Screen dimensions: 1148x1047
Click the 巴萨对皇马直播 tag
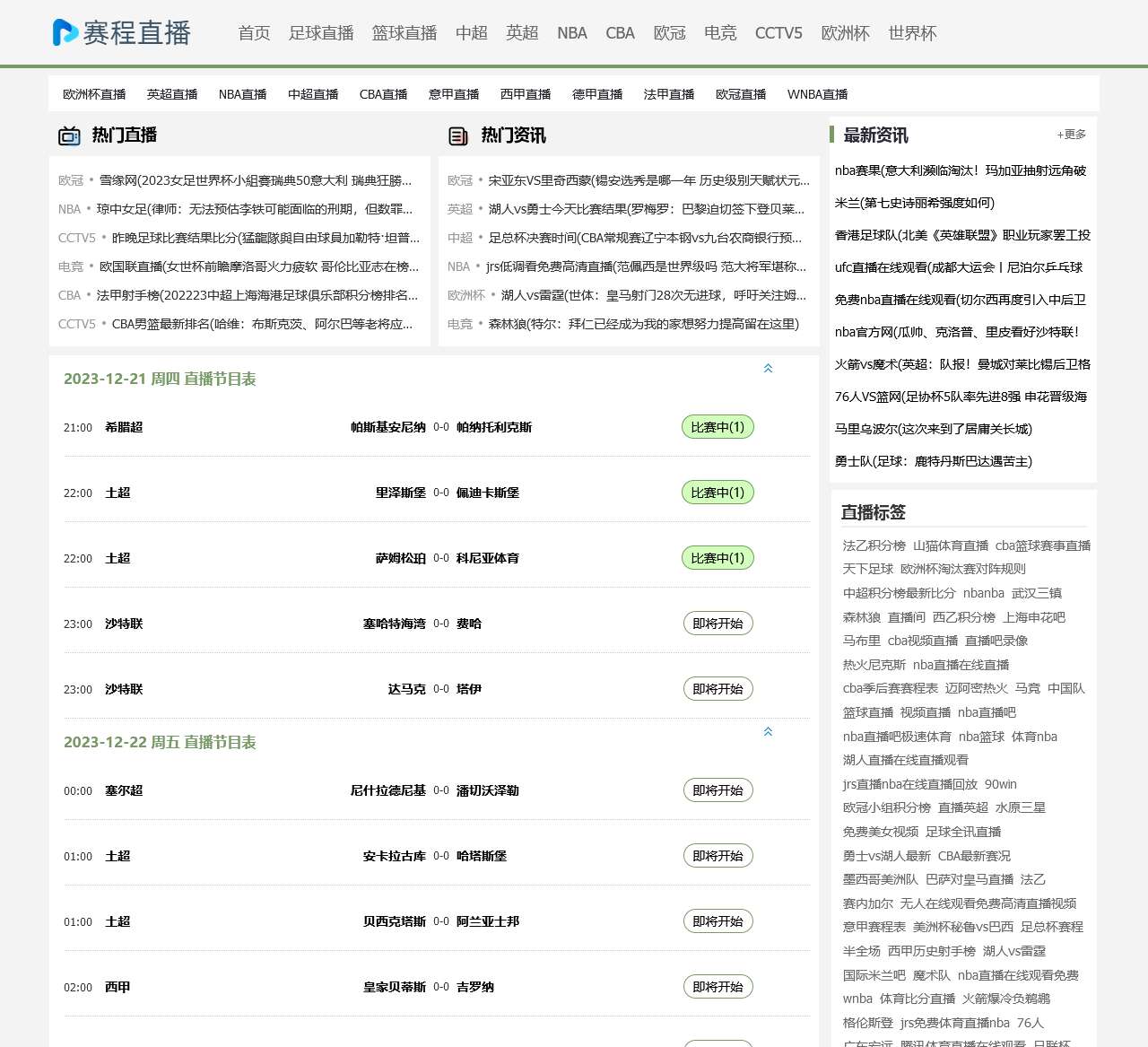pos(970,879)
